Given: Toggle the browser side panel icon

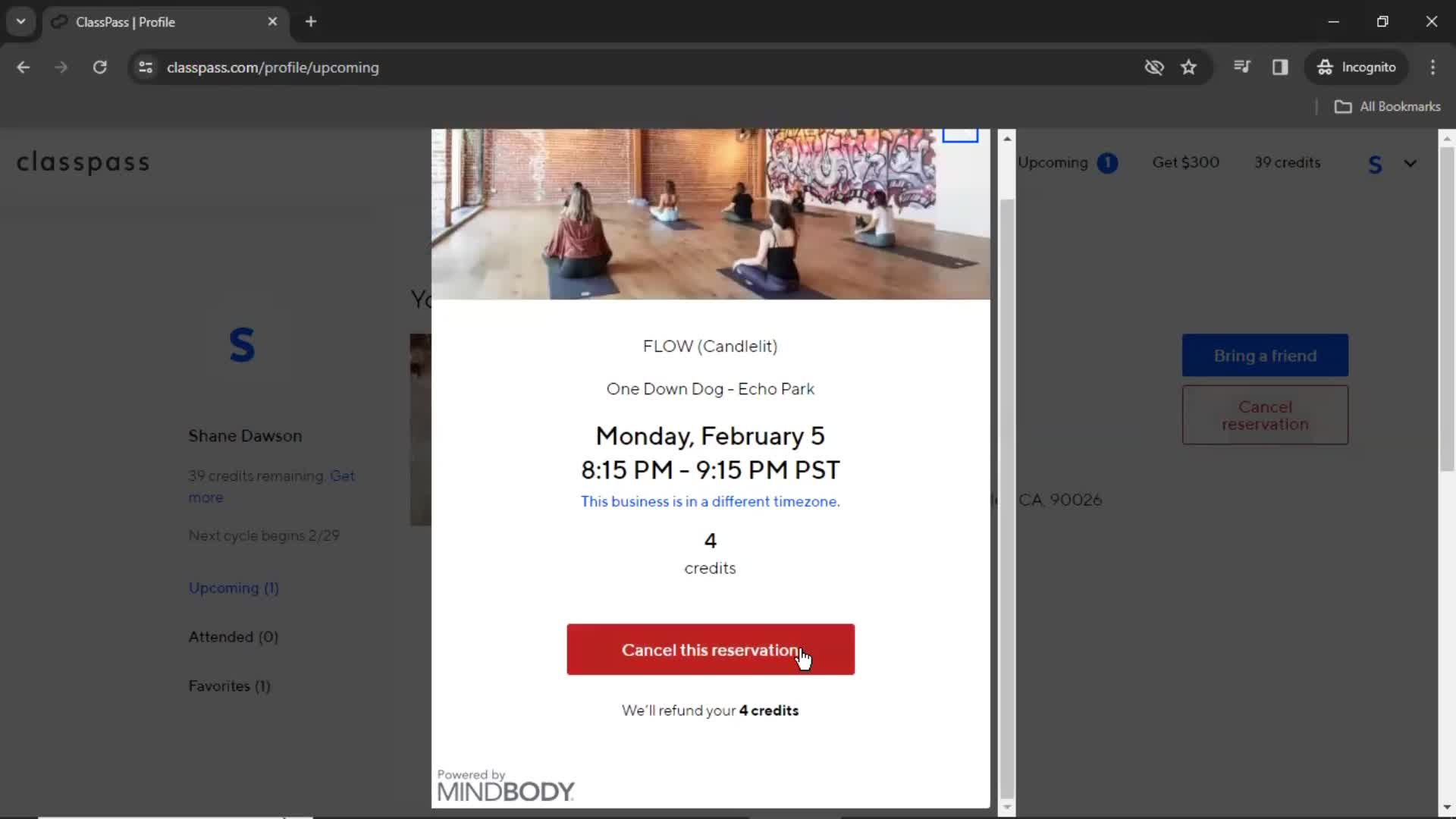Looking at the screenshot, I should point(1280,67).
